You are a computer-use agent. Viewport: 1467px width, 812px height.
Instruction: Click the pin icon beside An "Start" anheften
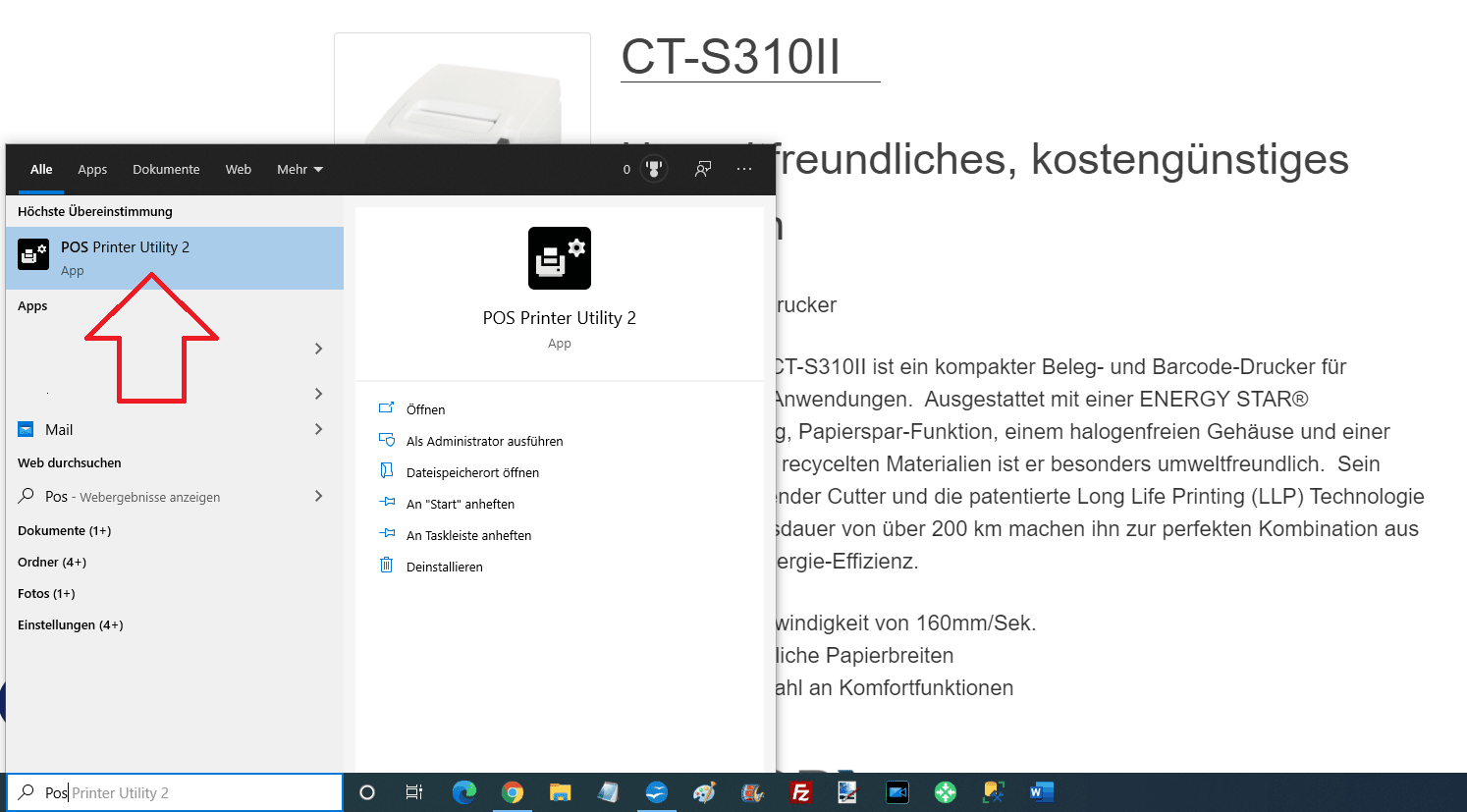387,503
